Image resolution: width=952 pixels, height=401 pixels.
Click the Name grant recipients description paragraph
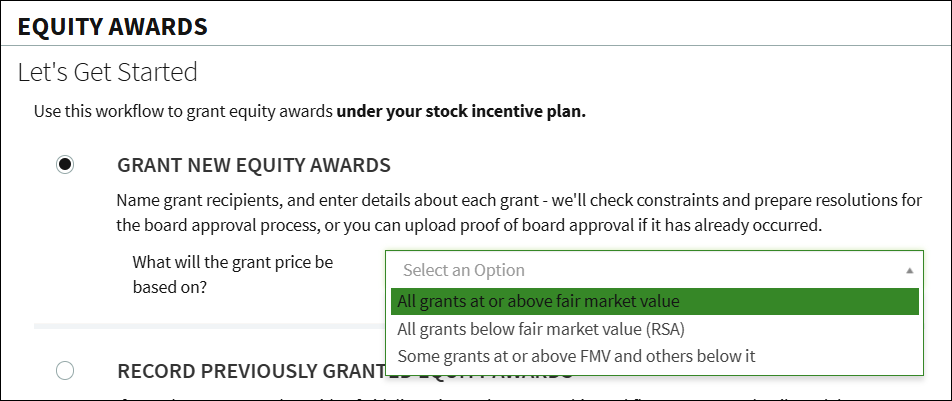point(519,213)
